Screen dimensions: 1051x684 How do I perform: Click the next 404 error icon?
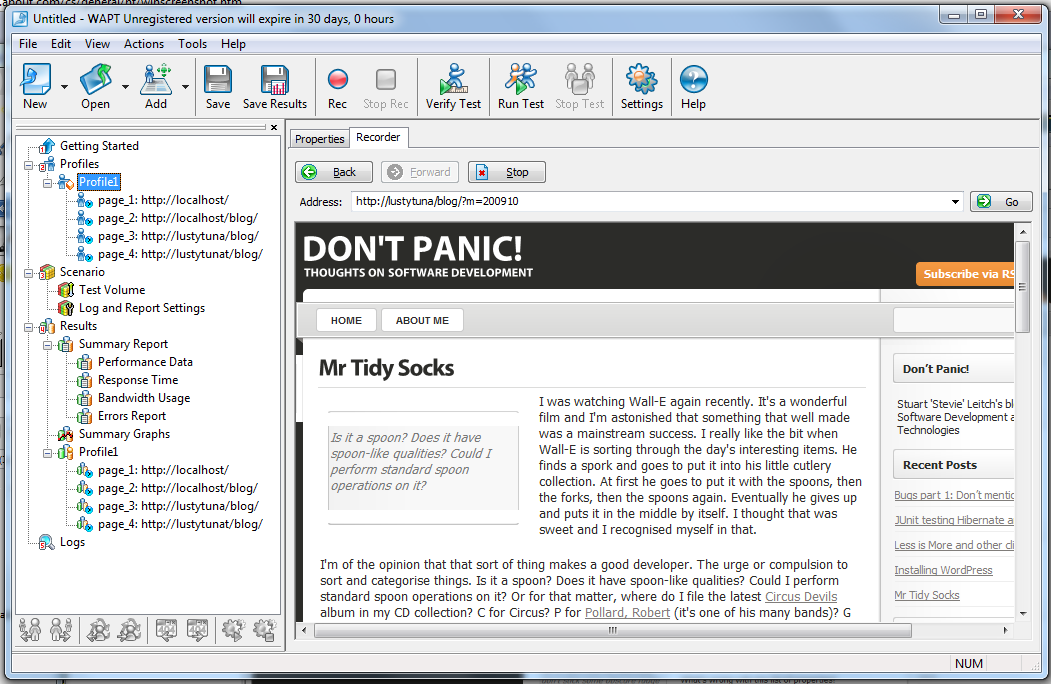click(x=197, y=630)
